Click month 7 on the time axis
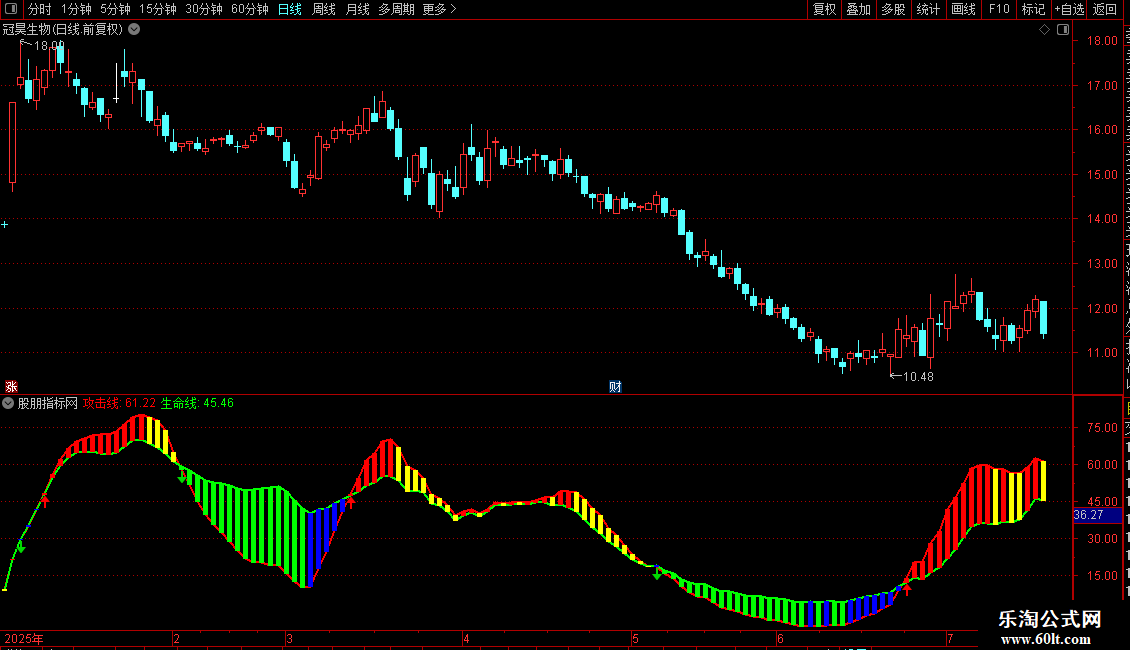Image resolution: width=1130 pixels, height=650 pixels. pyautogui.click(x=951, y=638)
